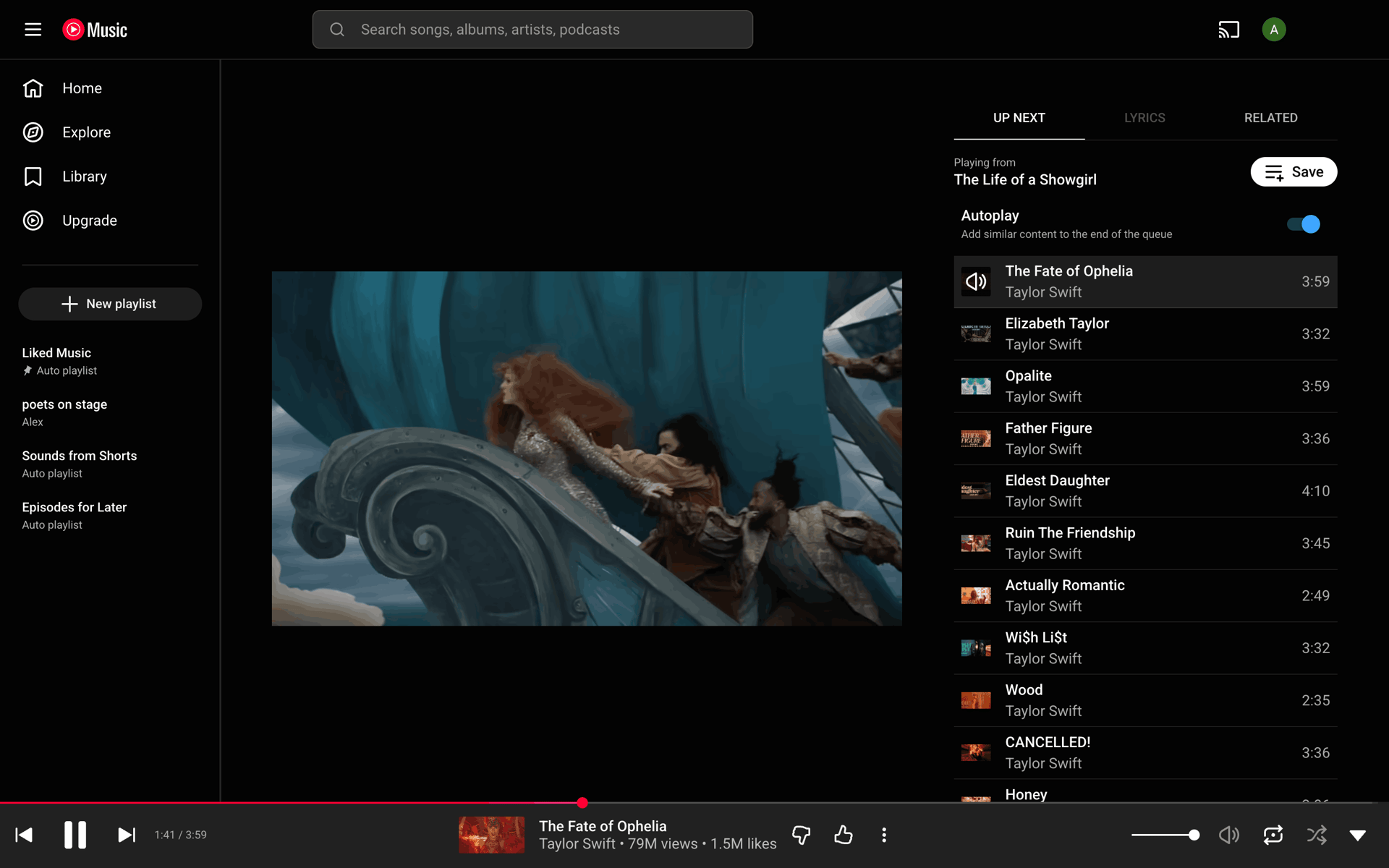Click the search input field
Viewport: 1389px width, 868px height.
tap(532, 30)
